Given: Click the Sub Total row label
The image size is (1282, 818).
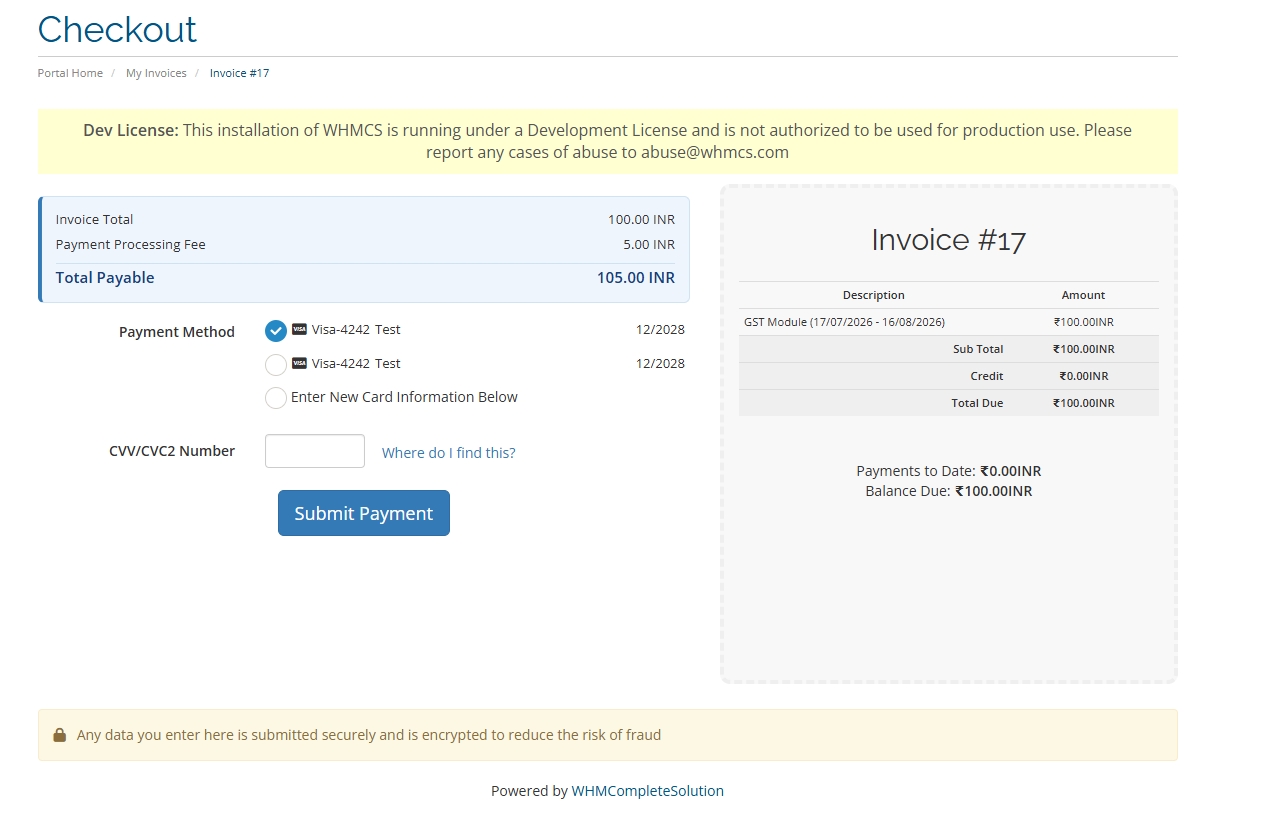Looking at the screenshot, I should (x=978, y=349).
